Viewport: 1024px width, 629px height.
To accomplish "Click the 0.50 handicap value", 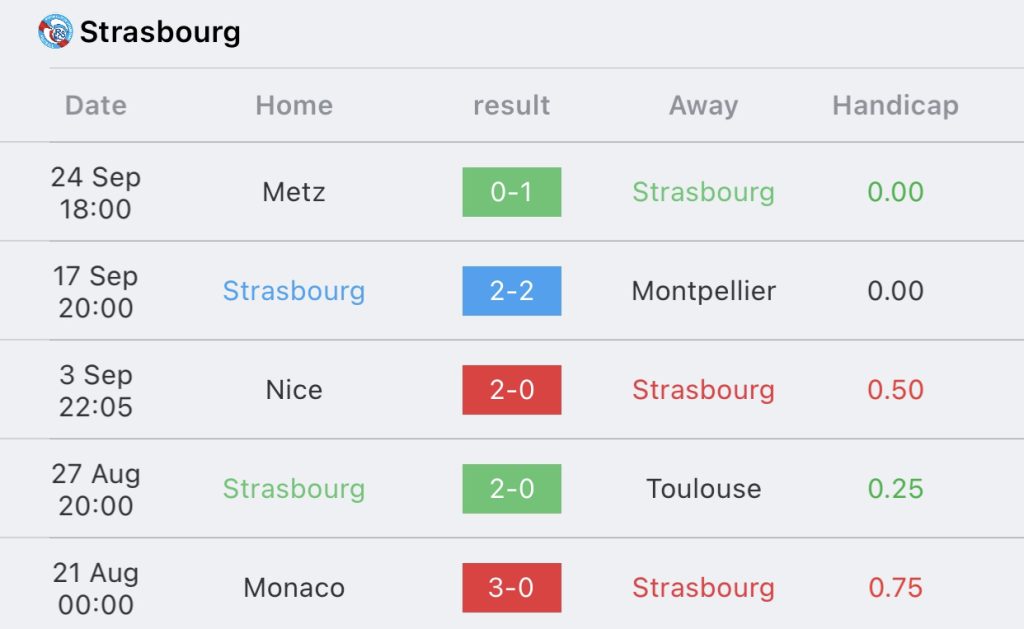I will (x=895, y=390).
